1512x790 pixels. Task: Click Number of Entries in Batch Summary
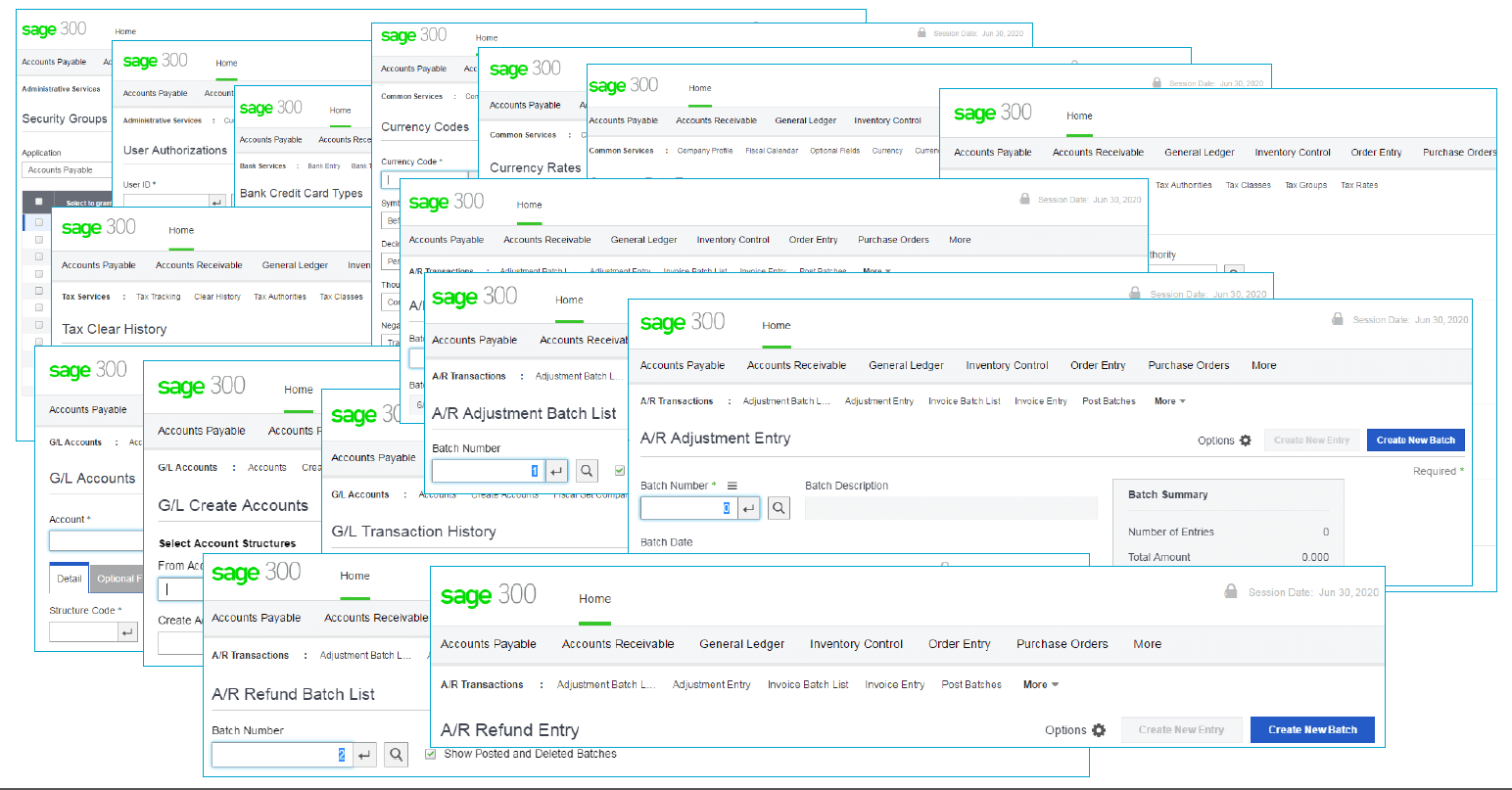(x=1170, y=533)
